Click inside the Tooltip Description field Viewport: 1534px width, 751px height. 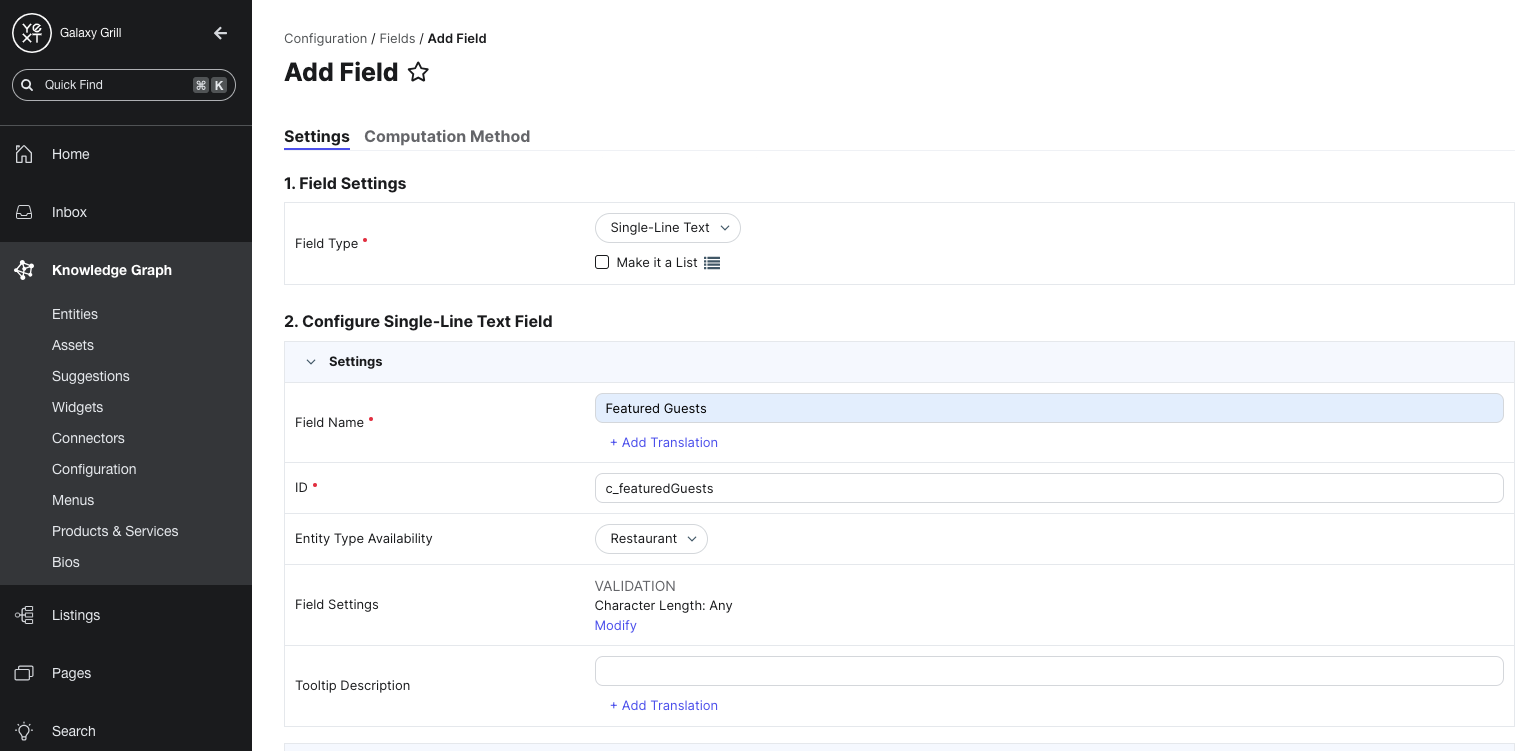point(1048,670)
